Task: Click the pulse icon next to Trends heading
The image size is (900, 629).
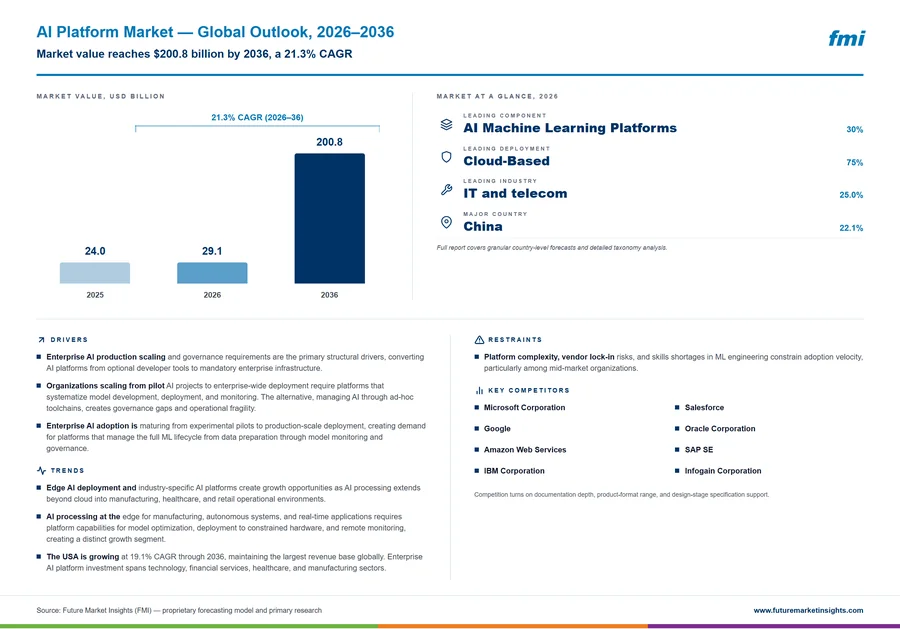Action: coord(41,471)
